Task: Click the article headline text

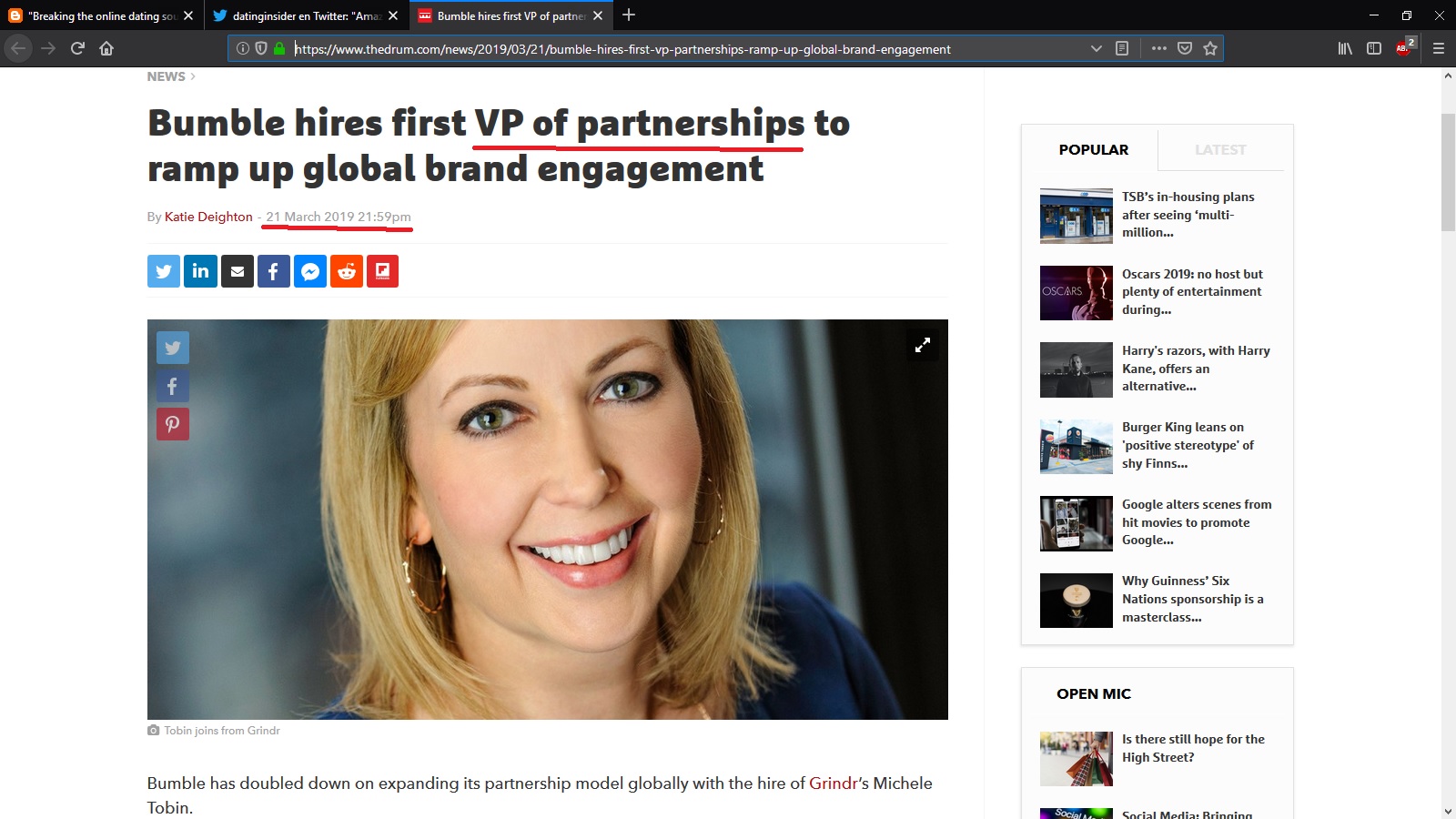Action: (x=499, y=146)
